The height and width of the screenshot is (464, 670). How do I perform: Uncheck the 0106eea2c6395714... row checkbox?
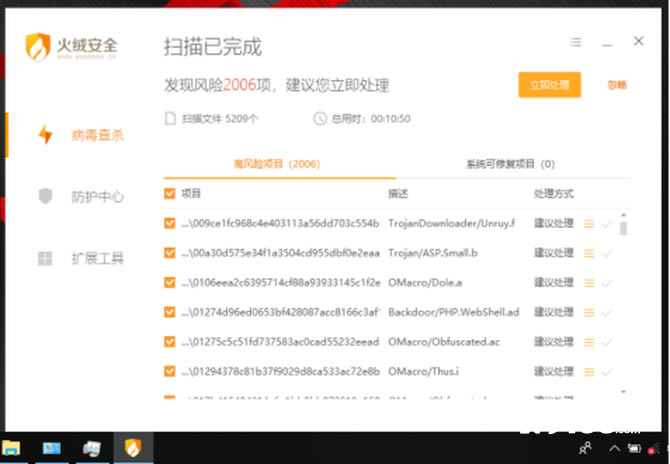[x=170, y=282]
